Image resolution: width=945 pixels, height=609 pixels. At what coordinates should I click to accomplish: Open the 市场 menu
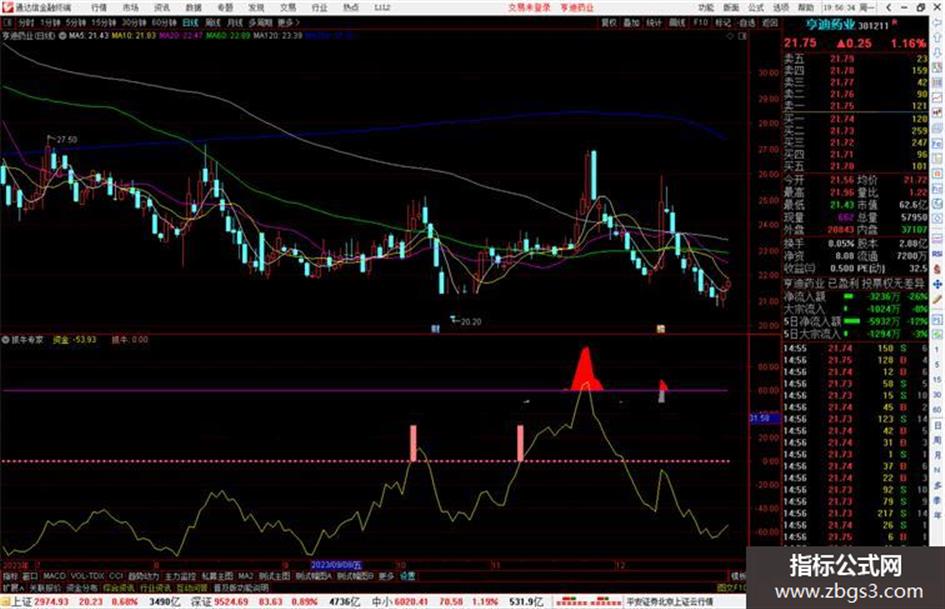click(x=130, y=8)
